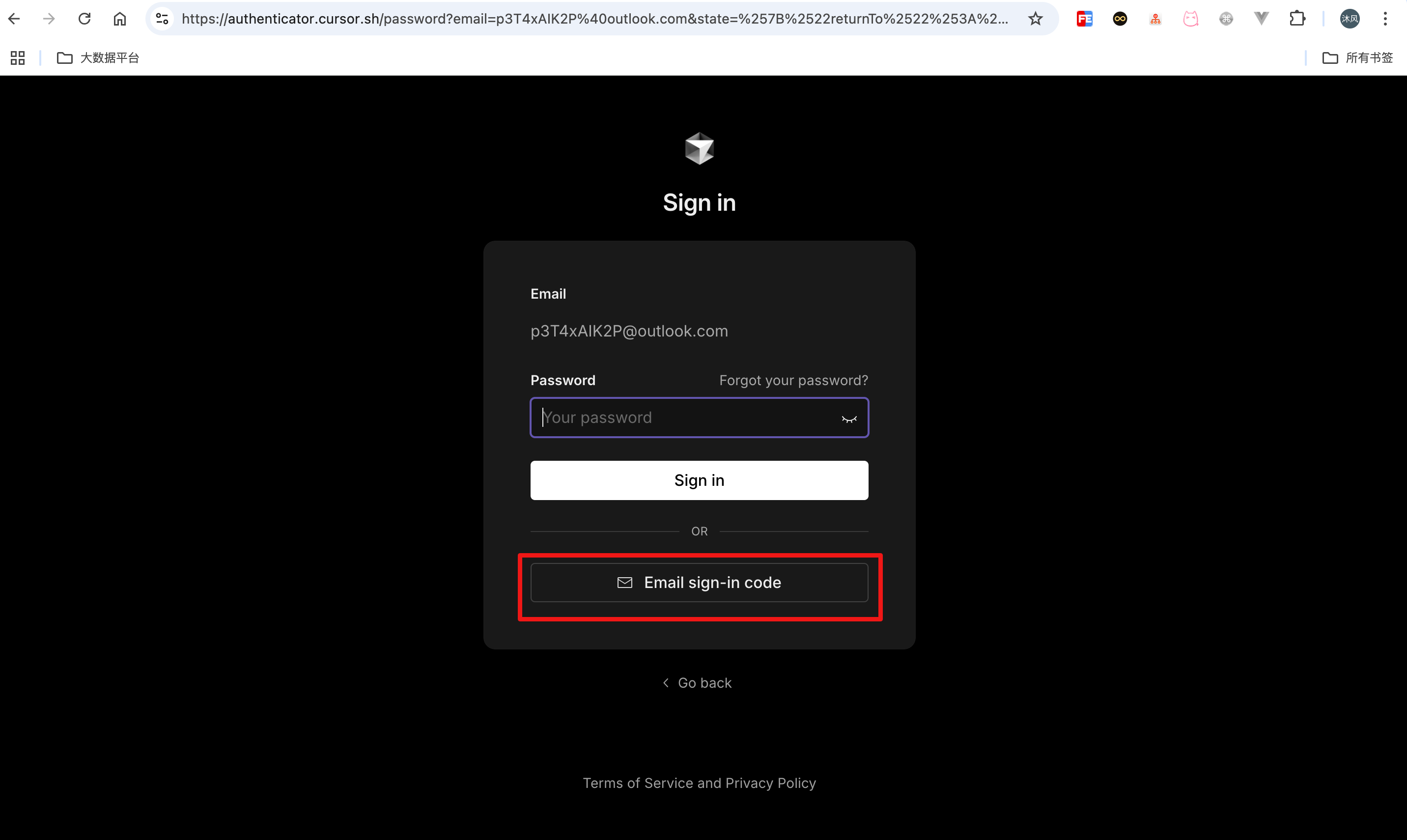Viewport: 1407px width, 840px height.
Task: Choose Email sign-in code option
Action: [x=699, y=583]
